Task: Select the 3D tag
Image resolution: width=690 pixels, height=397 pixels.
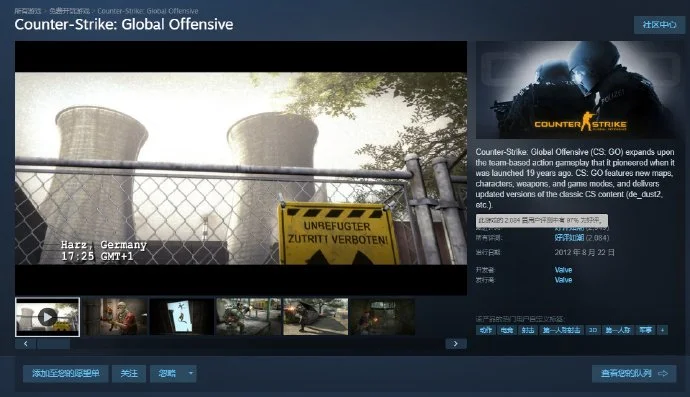Action: click(x=593, y=330)
